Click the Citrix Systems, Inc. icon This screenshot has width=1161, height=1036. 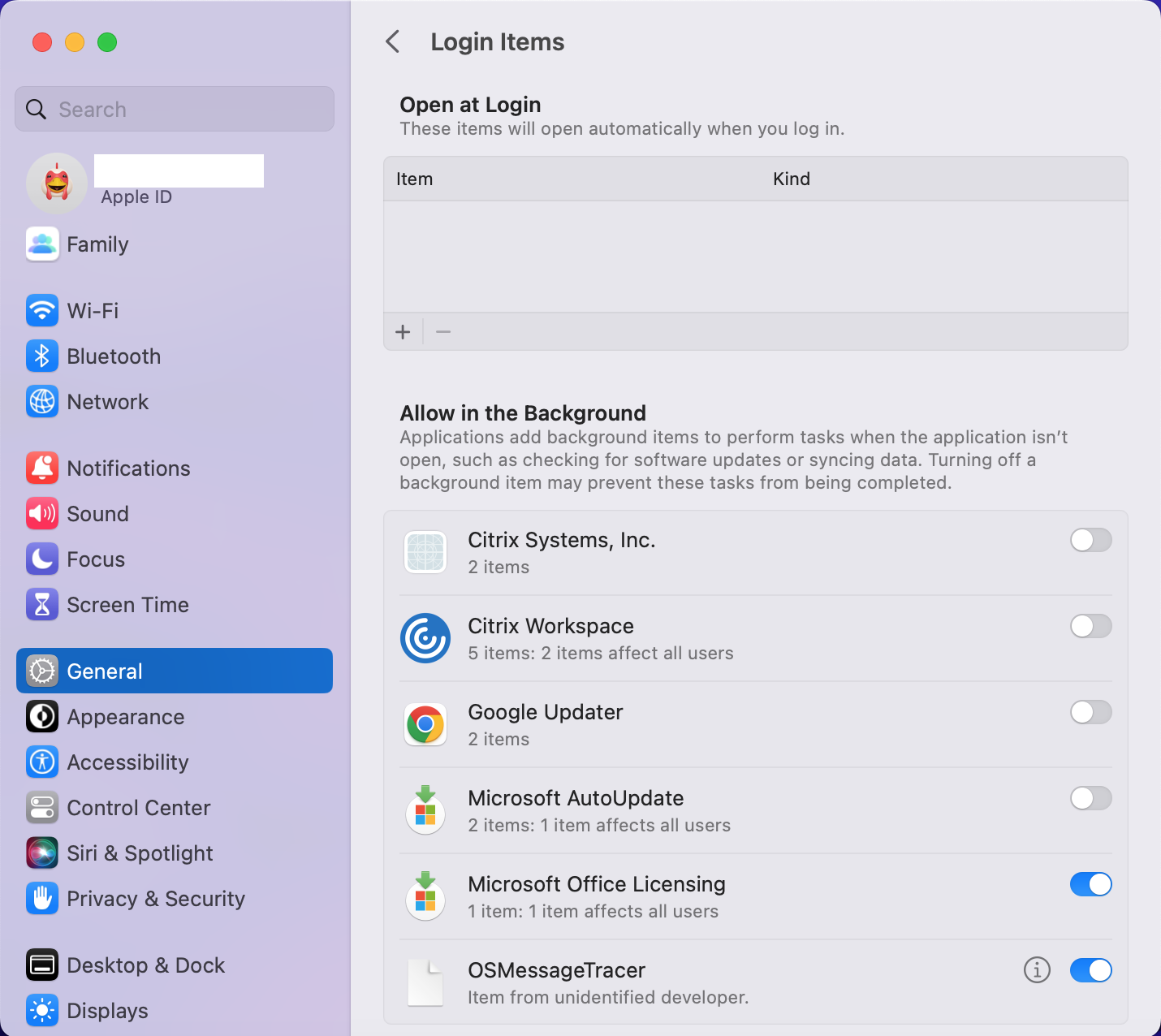coord(425,552)
